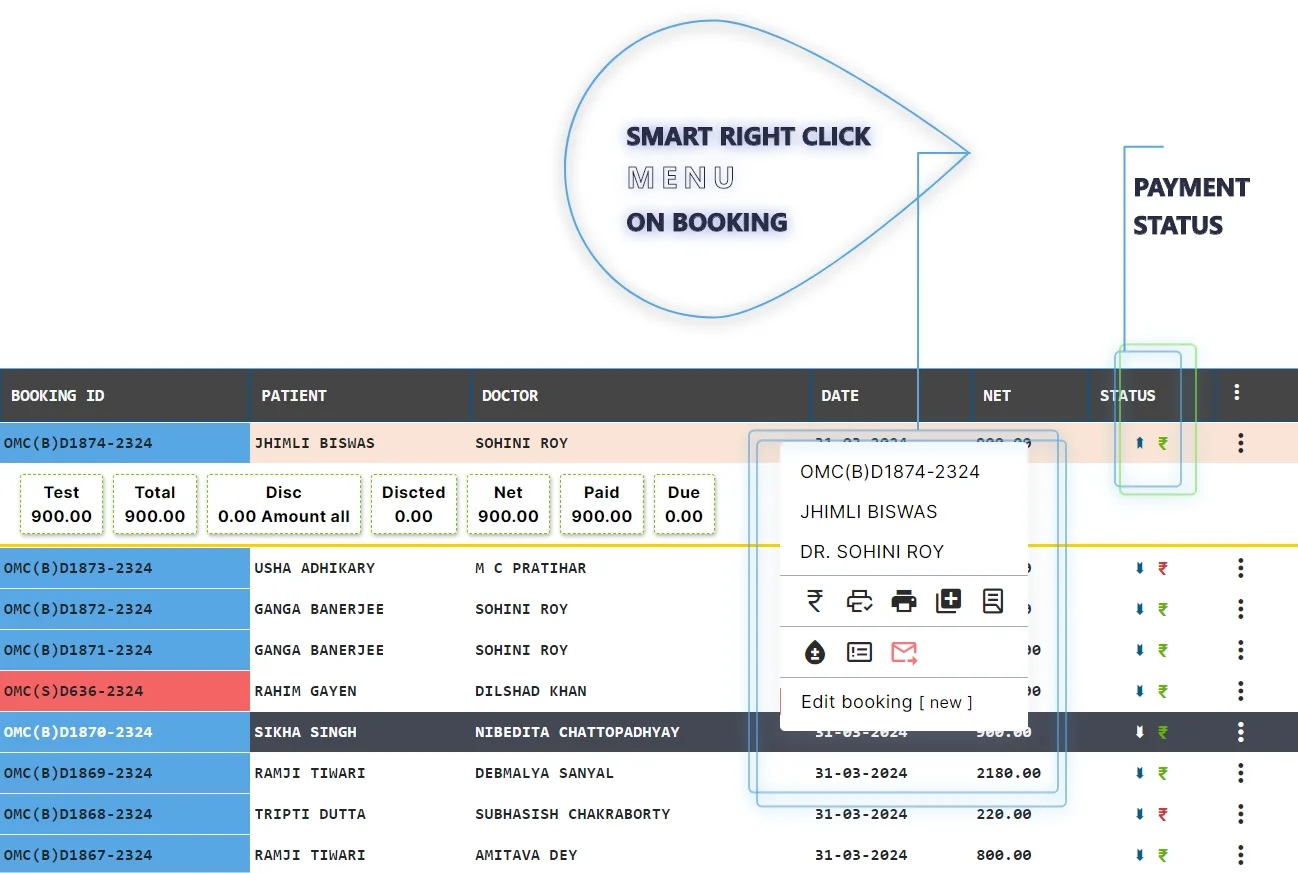Click doctor name SUBHASISH CHAKRABORTY

click(573, 814)
